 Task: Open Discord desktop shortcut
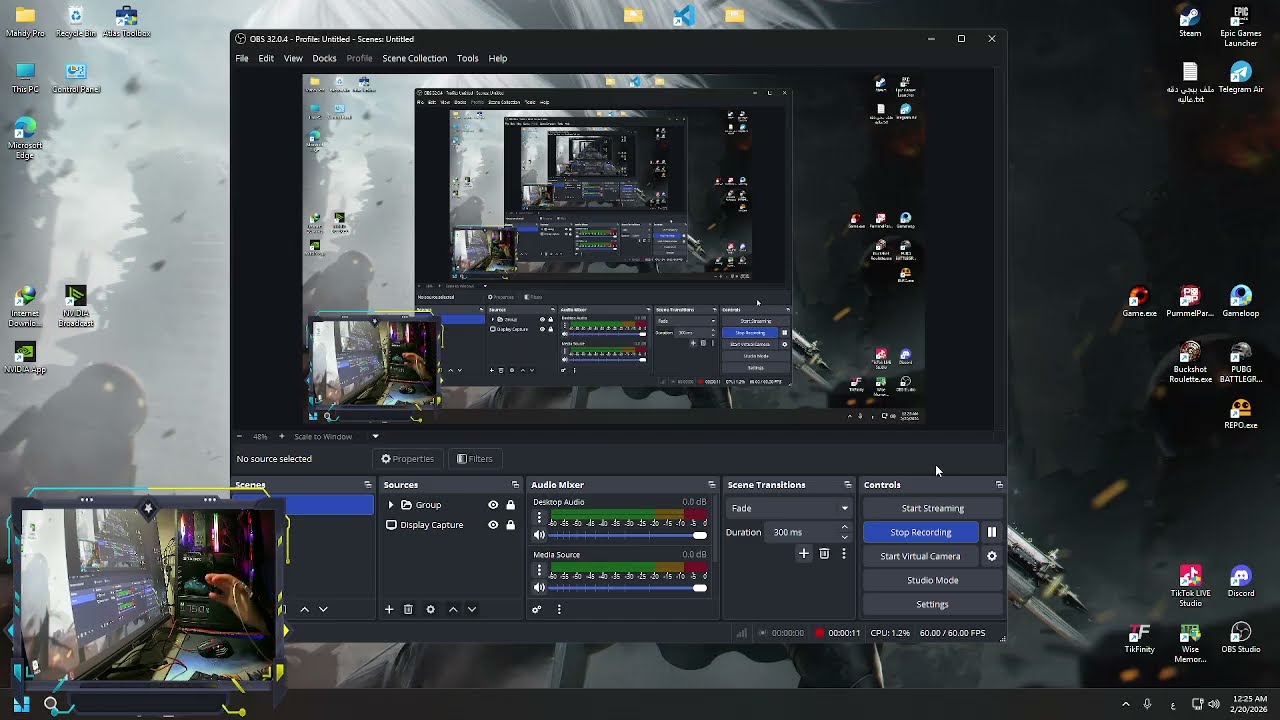(1241, 581)
